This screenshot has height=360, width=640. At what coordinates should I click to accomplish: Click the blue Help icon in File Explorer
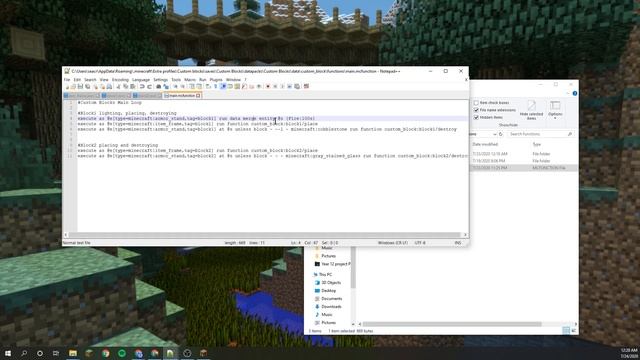pyautogui.click(x=575, y=93)
